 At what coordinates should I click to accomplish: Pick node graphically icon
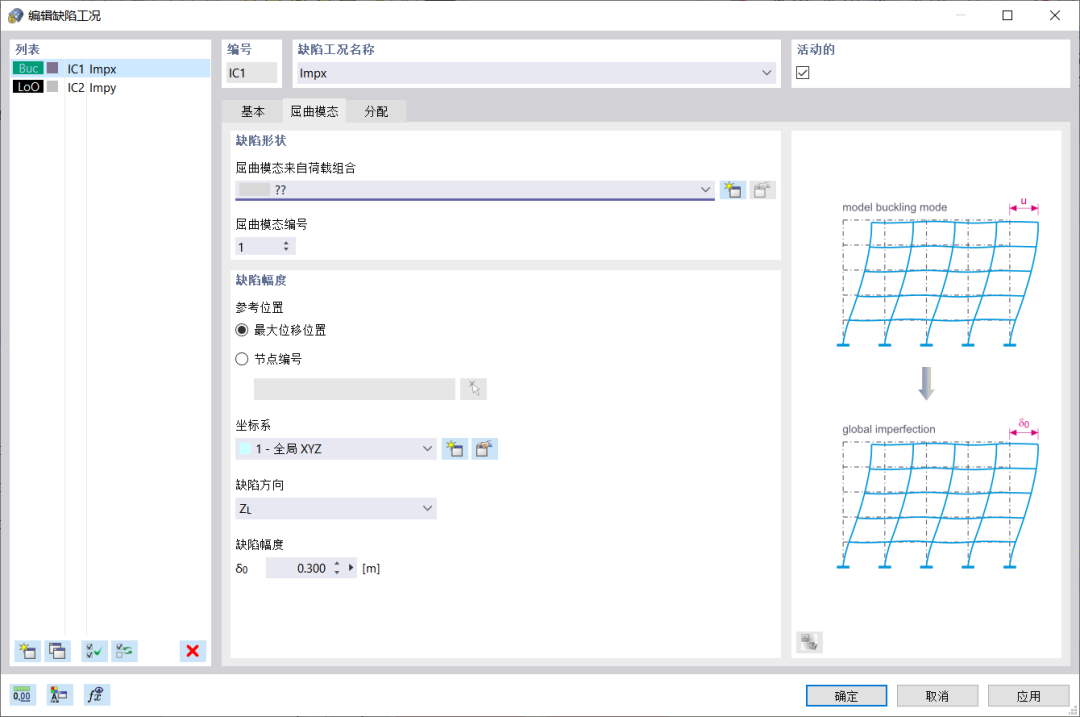point(474,388)
